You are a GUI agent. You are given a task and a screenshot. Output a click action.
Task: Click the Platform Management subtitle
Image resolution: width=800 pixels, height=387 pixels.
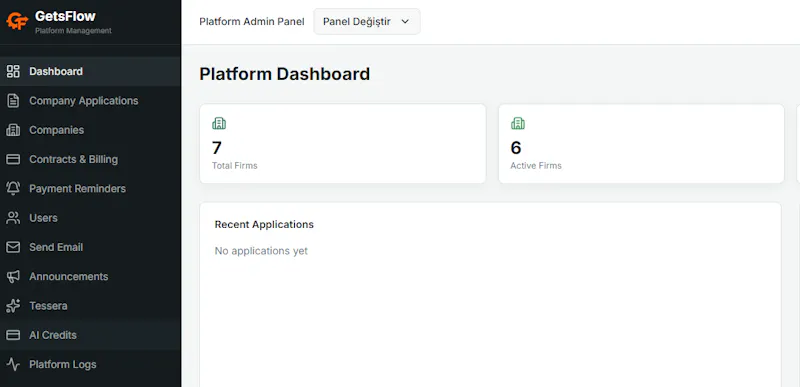click(73, 31)
